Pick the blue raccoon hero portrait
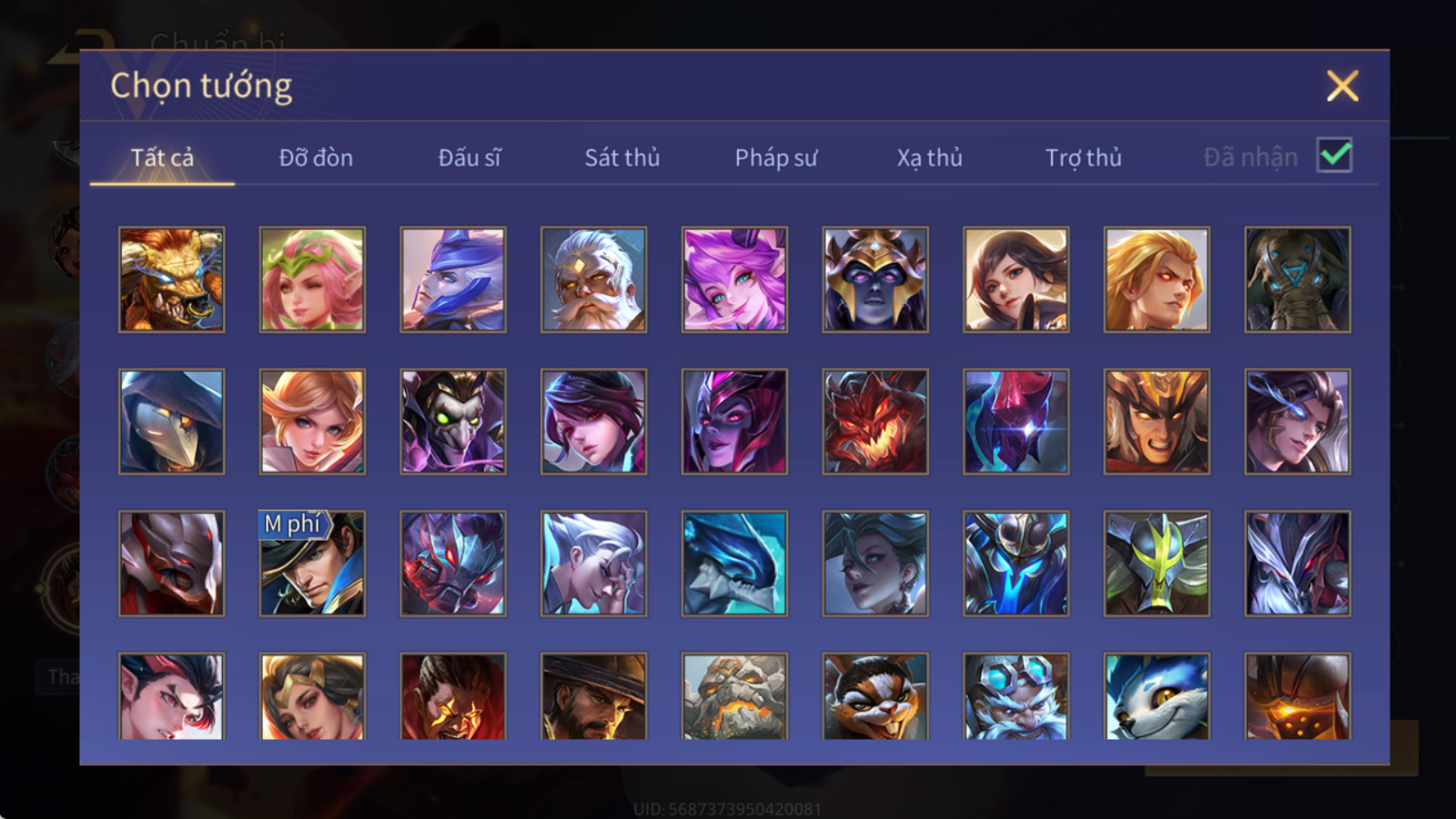Image resolution: width=1456 pixels, height=819 pixels. [1157, 696]
